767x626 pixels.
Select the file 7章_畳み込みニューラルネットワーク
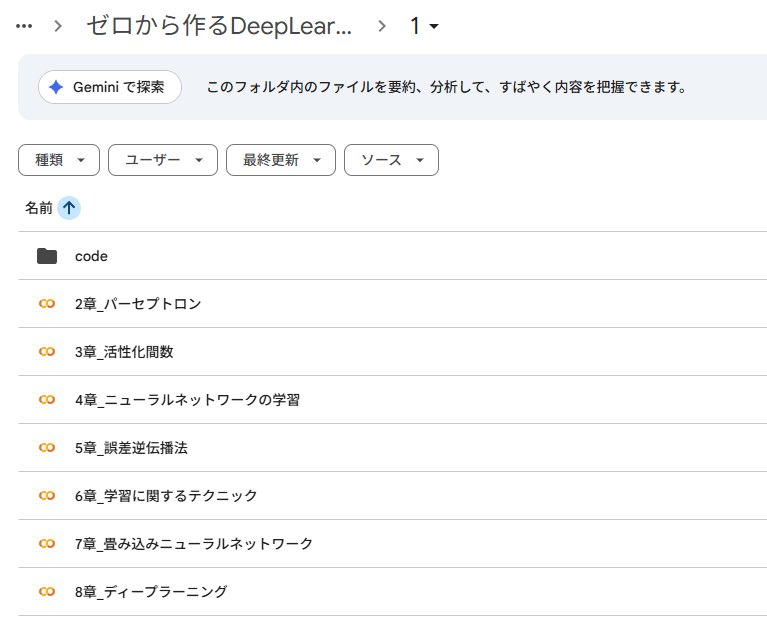pyautogui.click(x=194, y=543)
